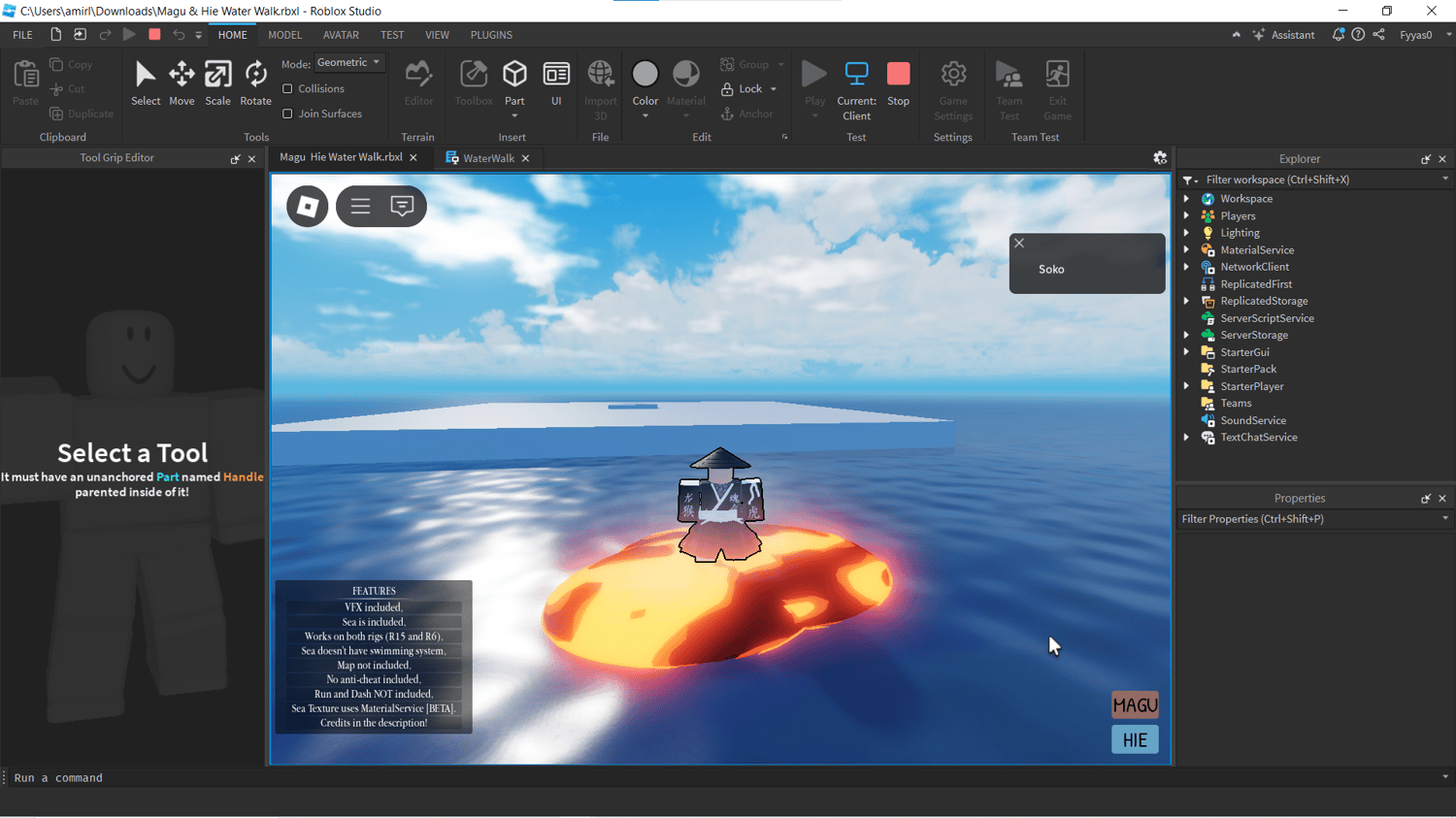1456x818 pixels.
Task: Undock the Explorer panel
Action: tap(1426, 159)
